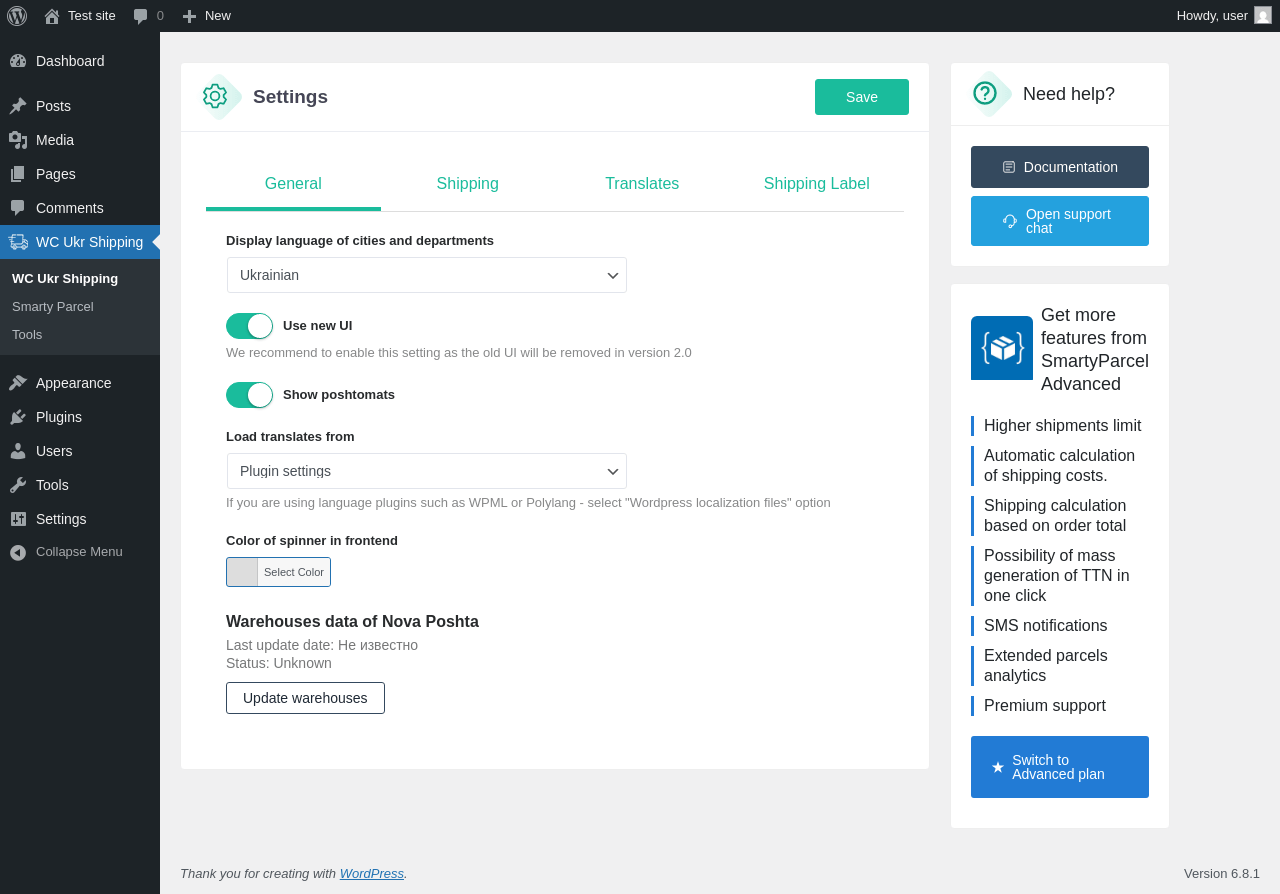This screenshot has height=894, width=1280.
Task: Switch to the General tab
Action: coord(293,184)
